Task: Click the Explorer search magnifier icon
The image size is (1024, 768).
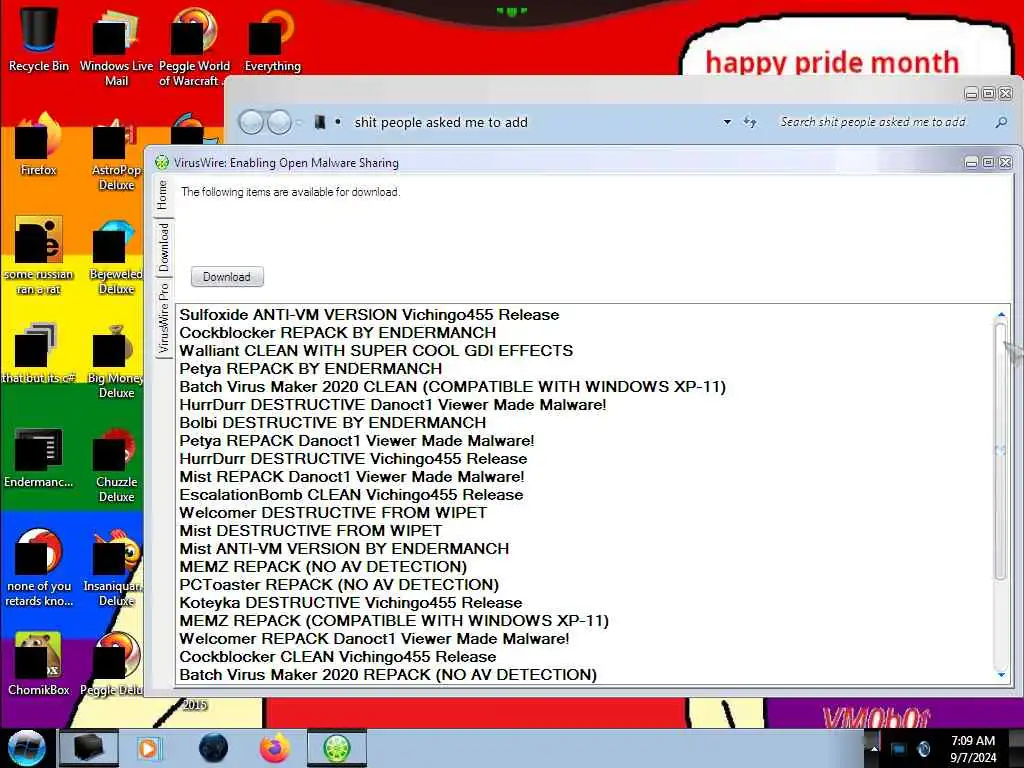Action: (x=1001, y=122)
